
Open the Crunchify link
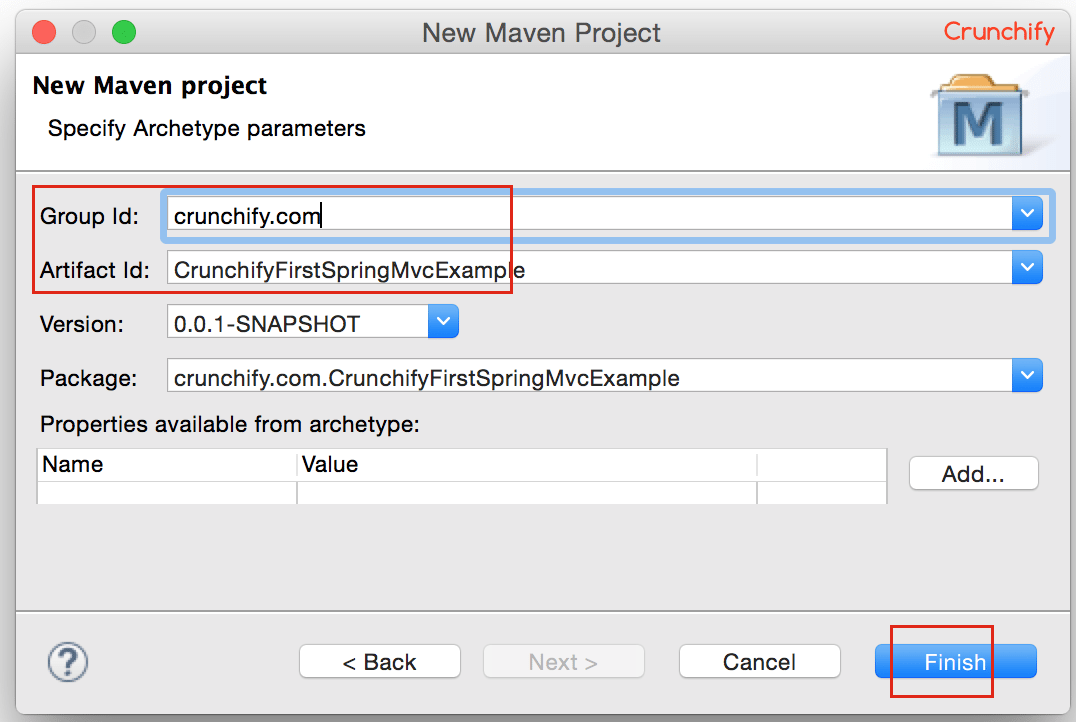click(999, 32)
